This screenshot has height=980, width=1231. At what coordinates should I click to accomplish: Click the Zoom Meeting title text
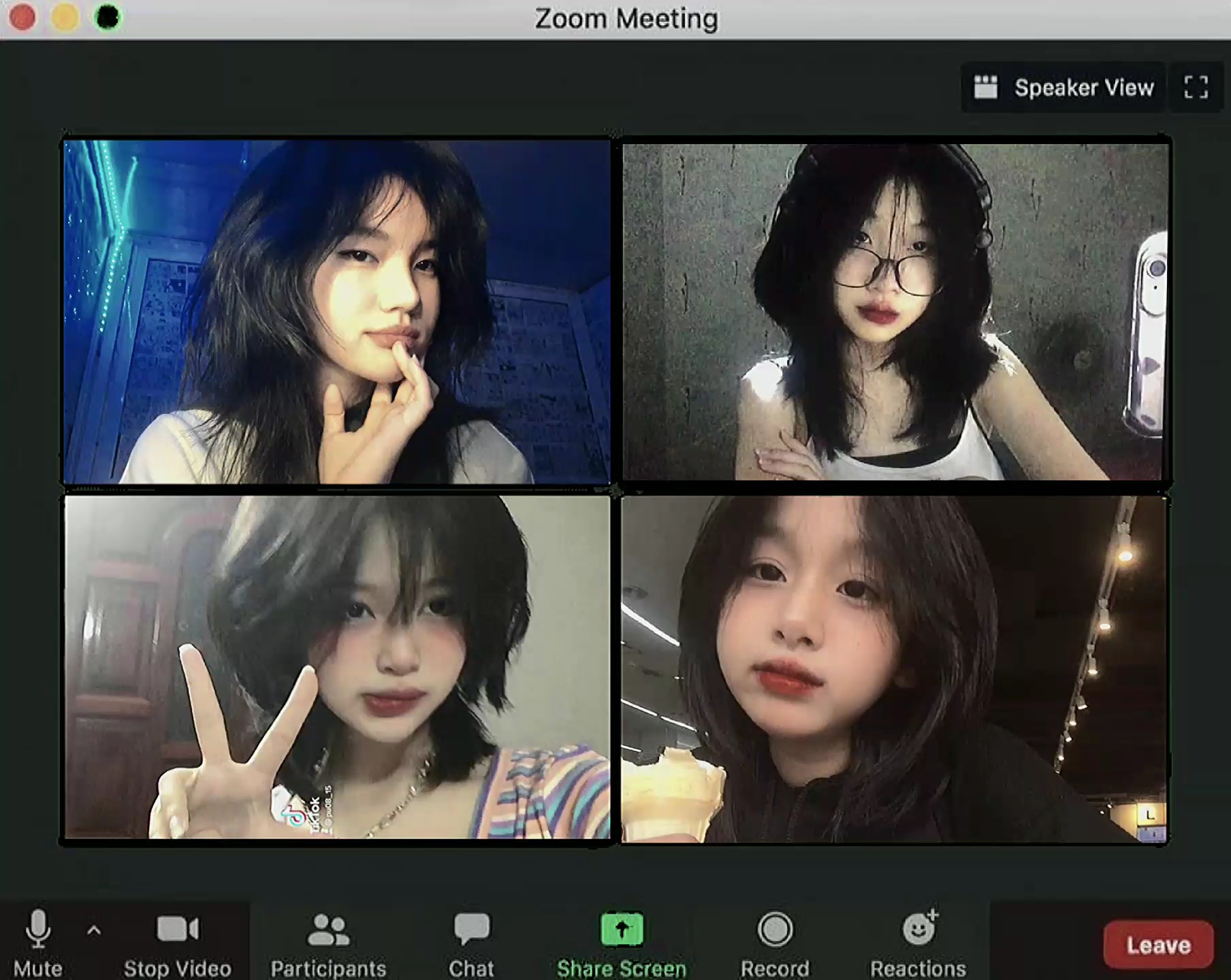click(x=626, y=19)
